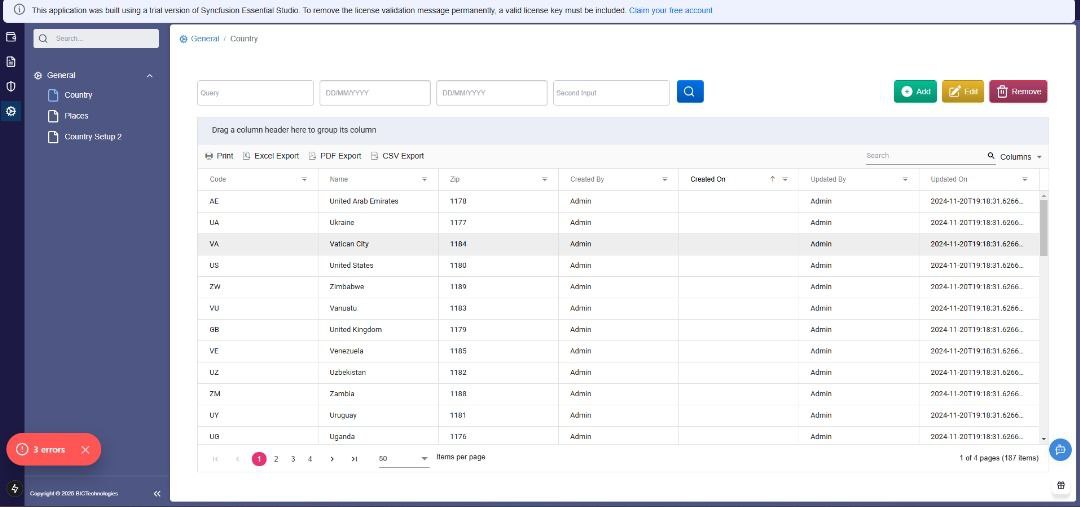
Task: Dismiss the 3 errors notification
Action: point(85,450)
